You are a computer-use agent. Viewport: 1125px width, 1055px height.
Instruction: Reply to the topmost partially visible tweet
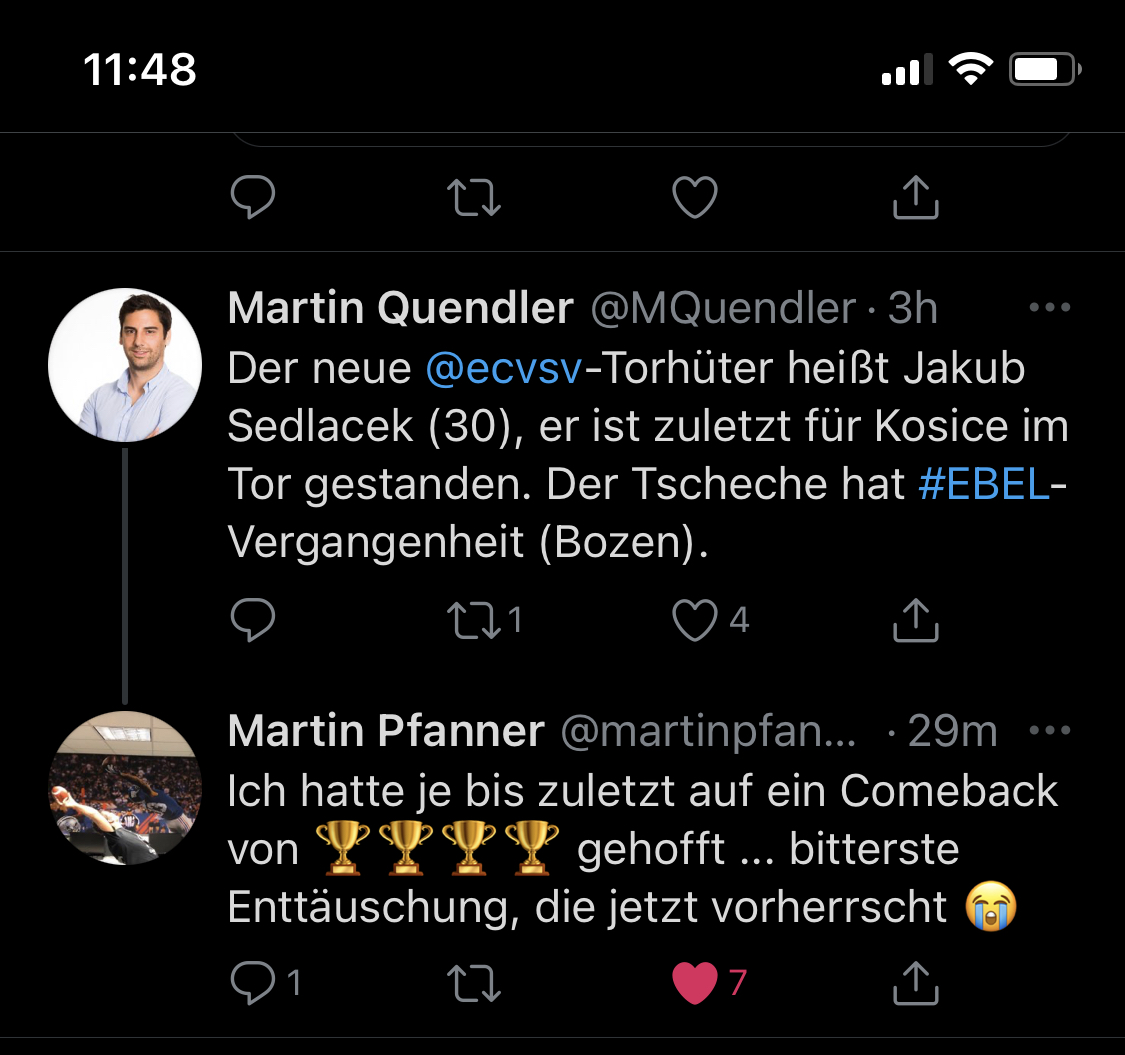(x=252, y=198)
